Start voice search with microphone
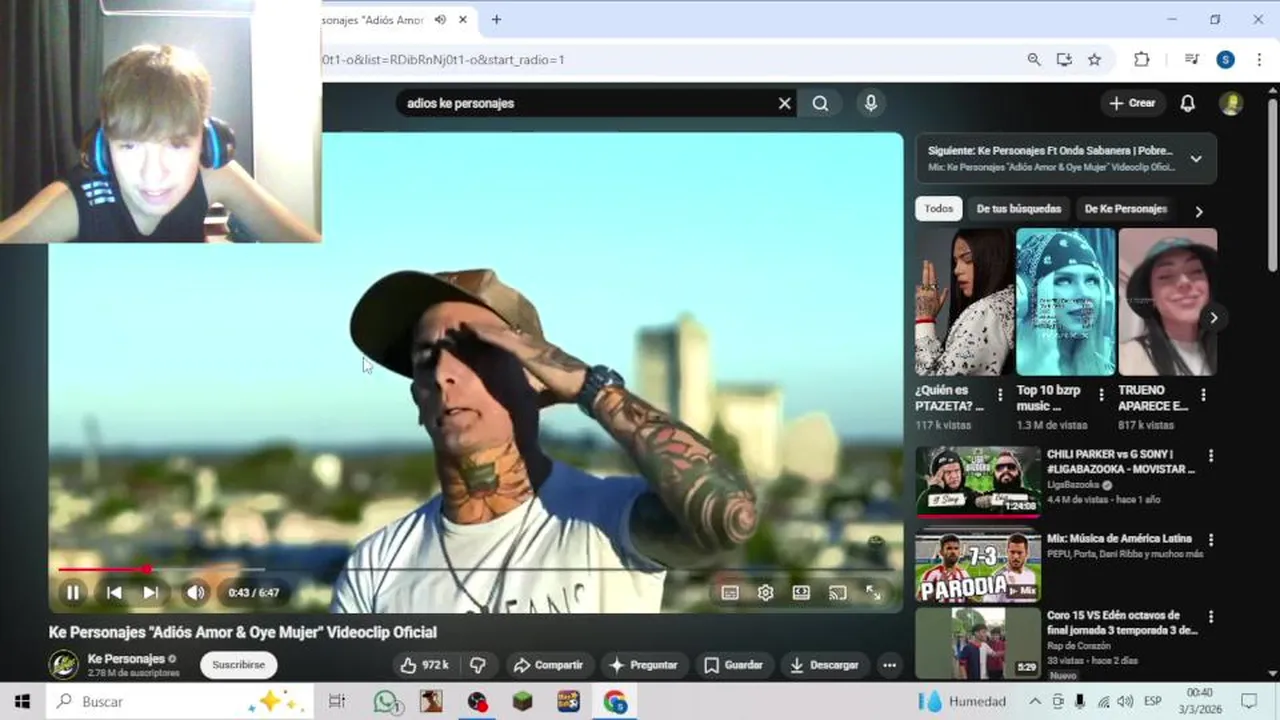 (x=871, y=103)
